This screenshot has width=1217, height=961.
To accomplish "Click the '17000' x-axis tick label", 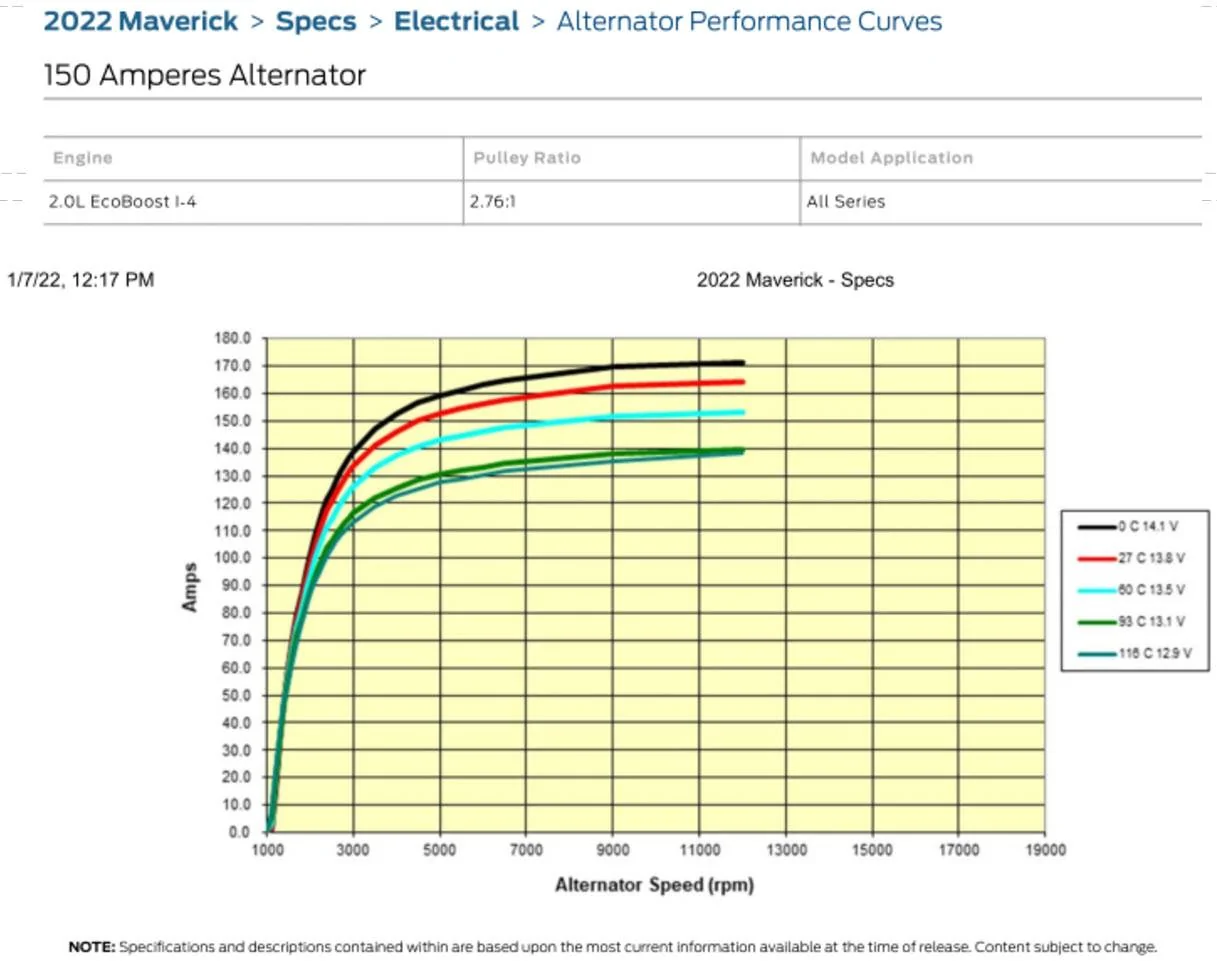I will 958,851.
